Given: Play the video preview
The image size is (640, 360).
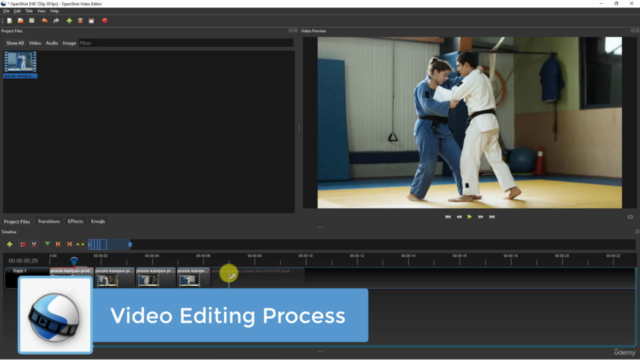Looking at the screenshot, I should click(x=469, y=217).
